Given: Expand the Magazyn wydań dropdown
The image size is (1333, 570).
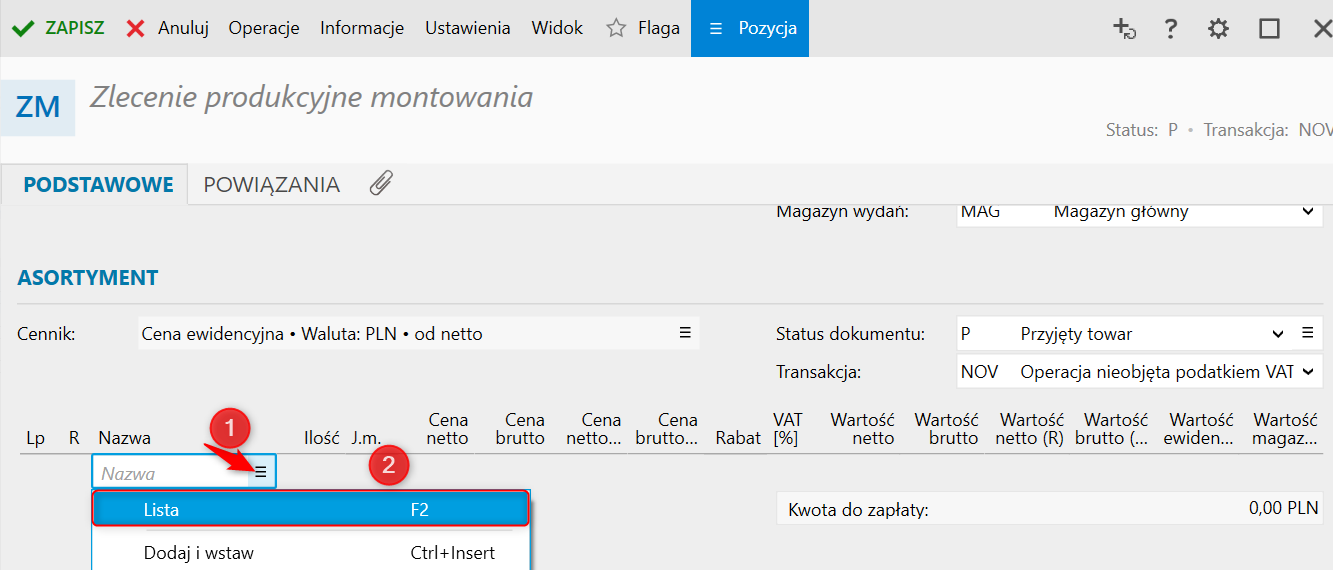Looking at the screenshot, I should click(x=1308, y=212).
